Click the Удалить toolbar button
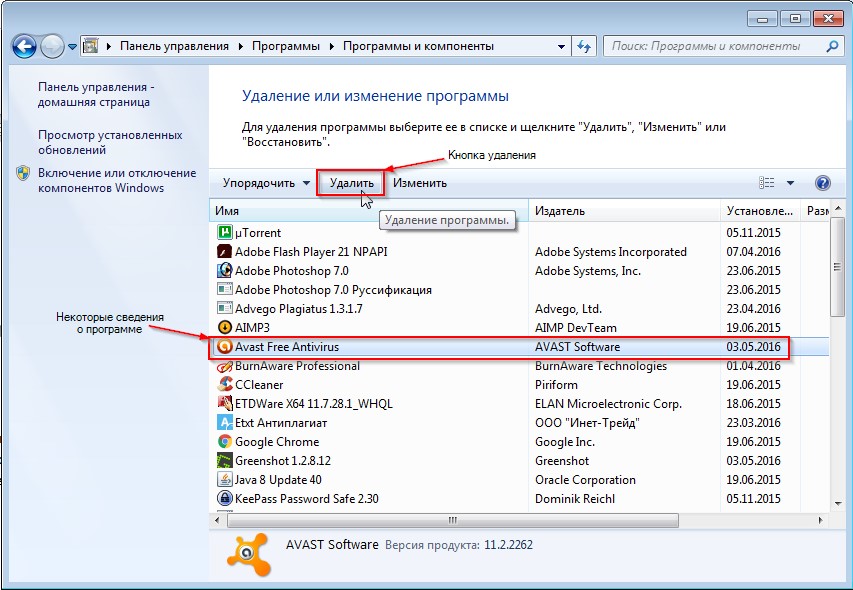 (351, 183)
